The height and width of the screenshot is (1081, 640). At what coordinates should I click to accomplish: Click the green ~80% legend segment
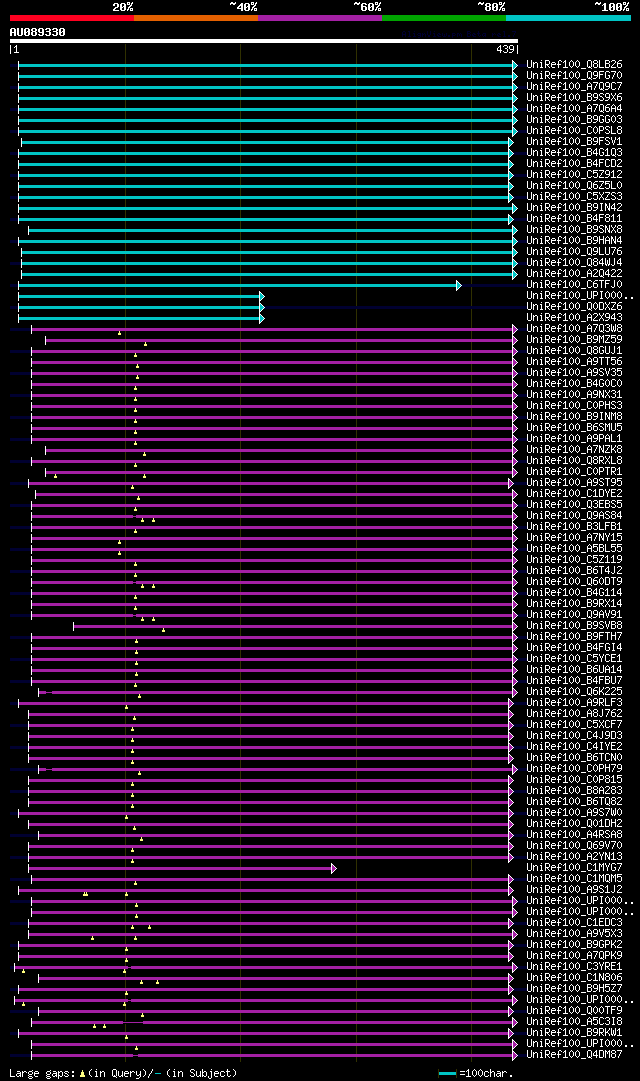(444, 18)
